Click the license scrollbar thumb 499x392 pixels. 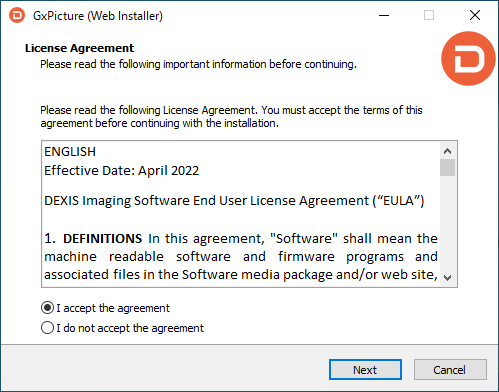[x=447, y=168]
